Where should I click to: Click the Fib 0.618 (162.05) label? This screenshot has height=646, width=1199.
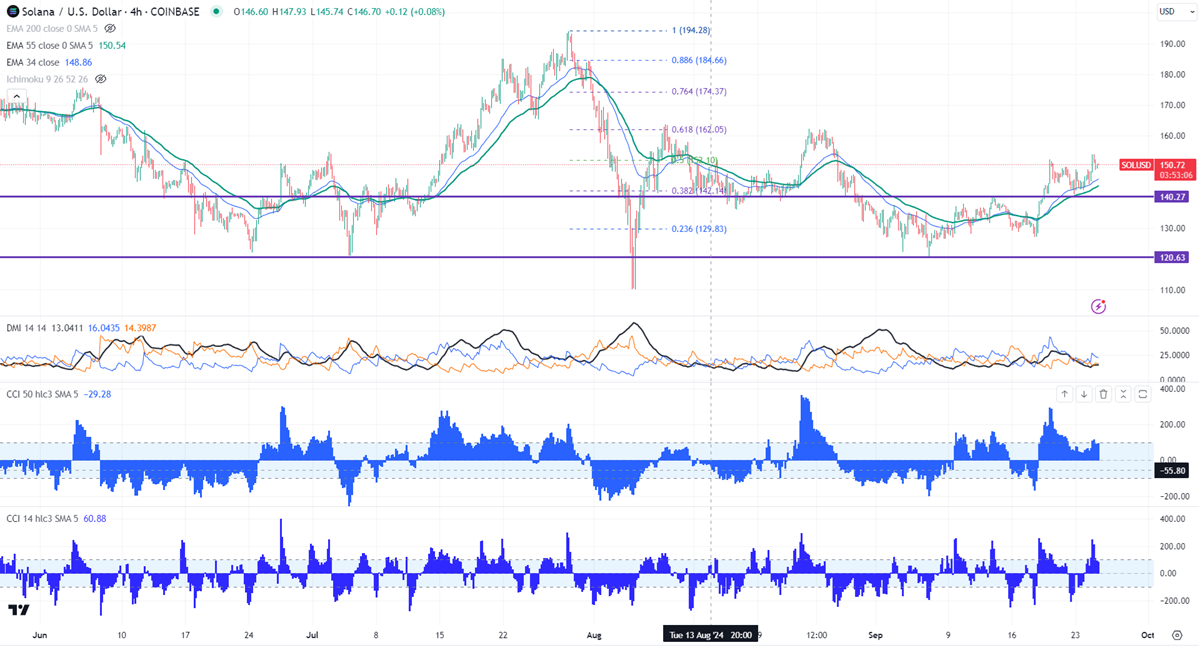pos(699,130)
